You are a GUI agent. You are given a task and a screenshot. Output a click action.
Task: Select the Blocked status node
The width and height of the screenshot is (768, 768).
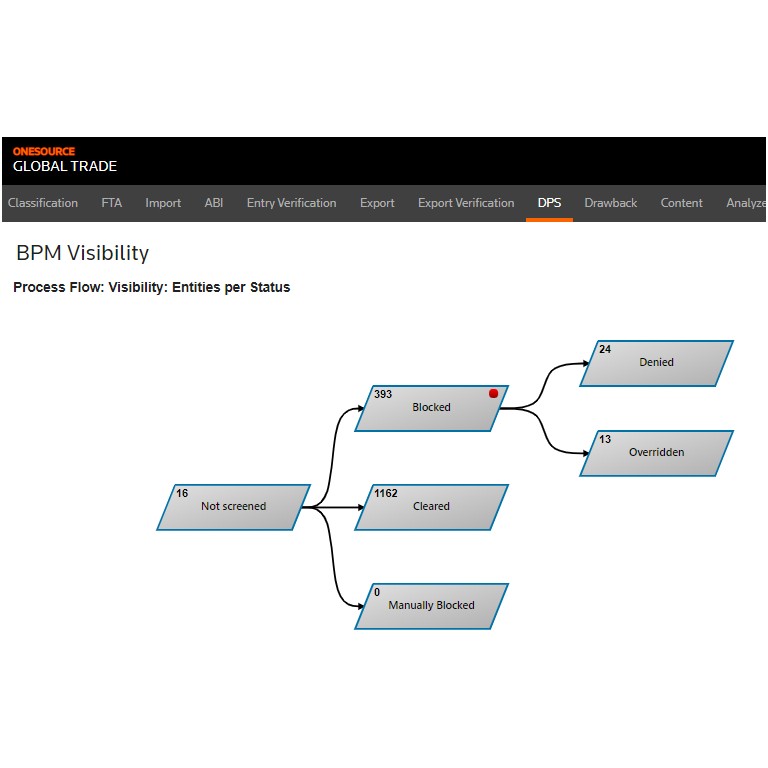(x=432, y=408)
